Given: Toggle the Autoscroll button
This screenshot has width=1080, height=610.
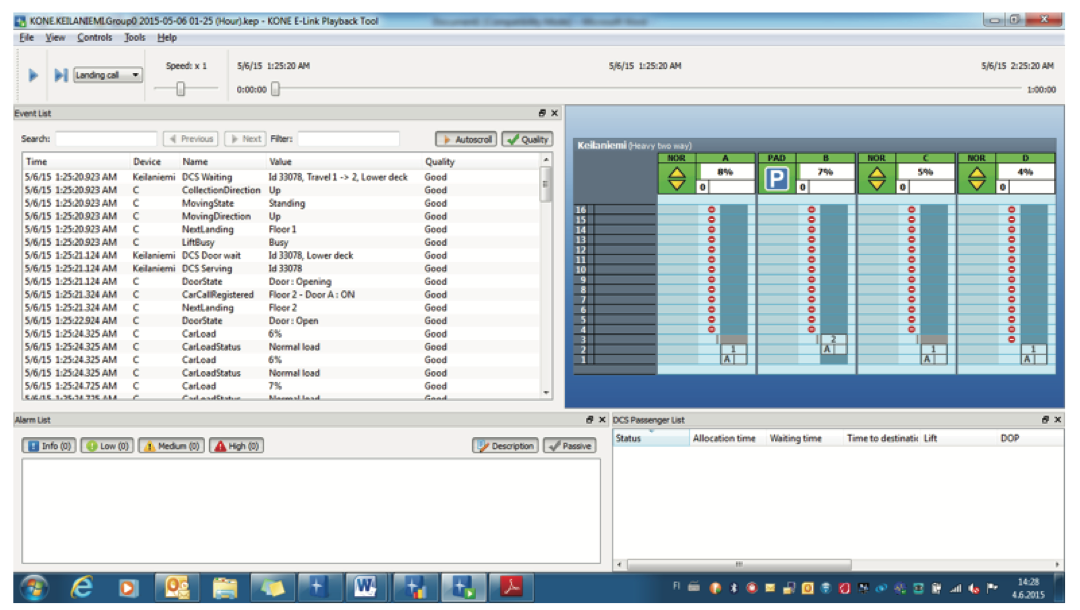Looking at the screenshot, I should (x=465, y=139).
